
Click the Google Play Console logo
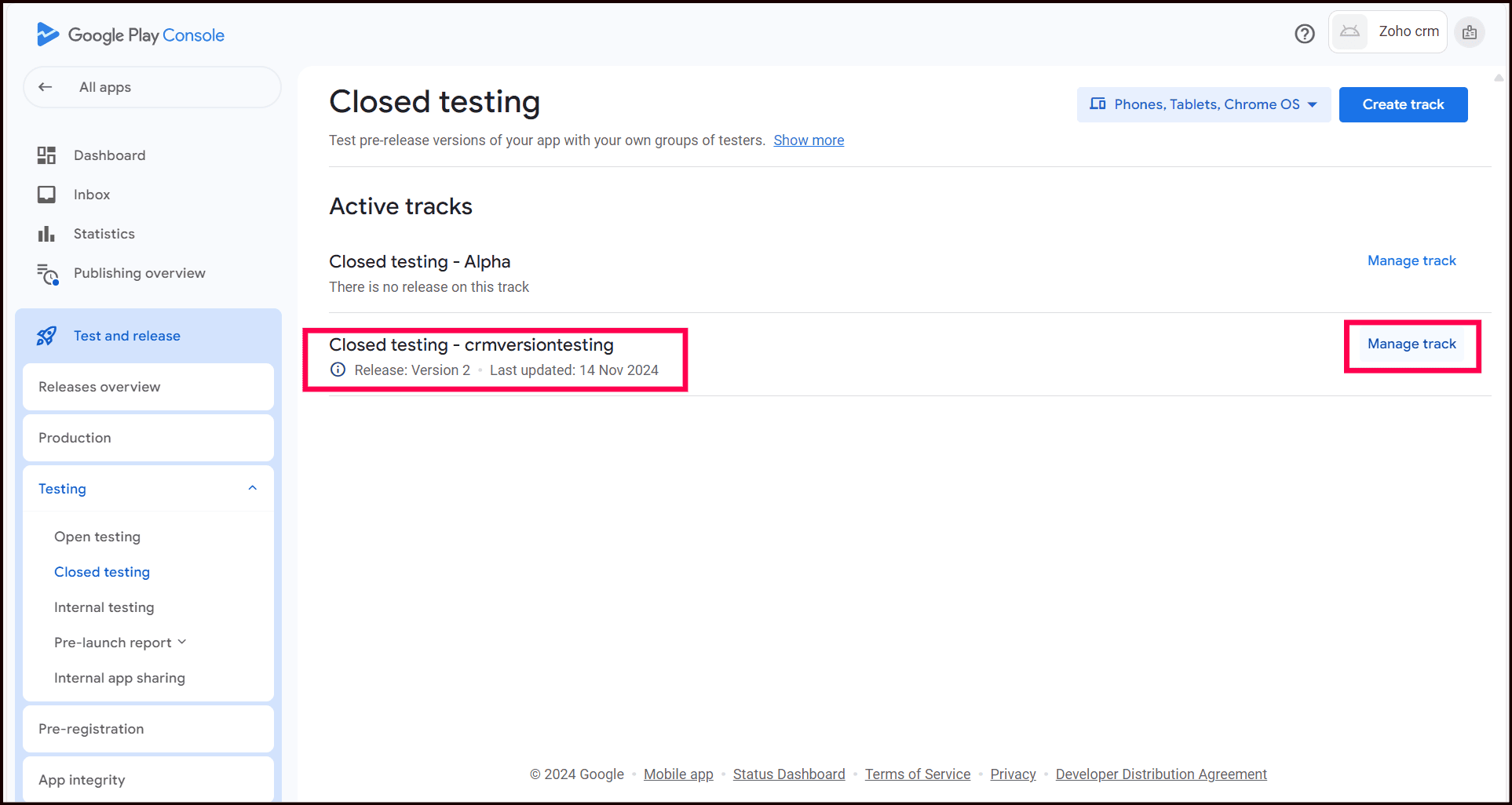pyautogui.click(x=130, y=35)
